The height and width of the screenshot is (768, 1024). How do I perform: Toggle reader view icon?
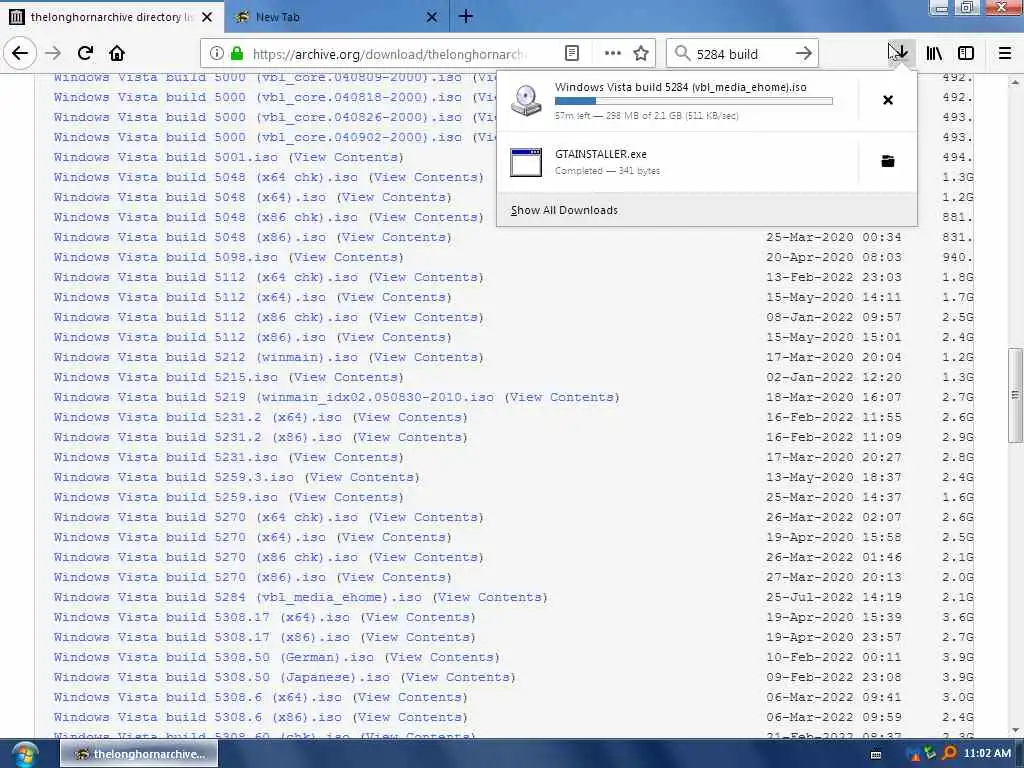(x=572, y=54)
